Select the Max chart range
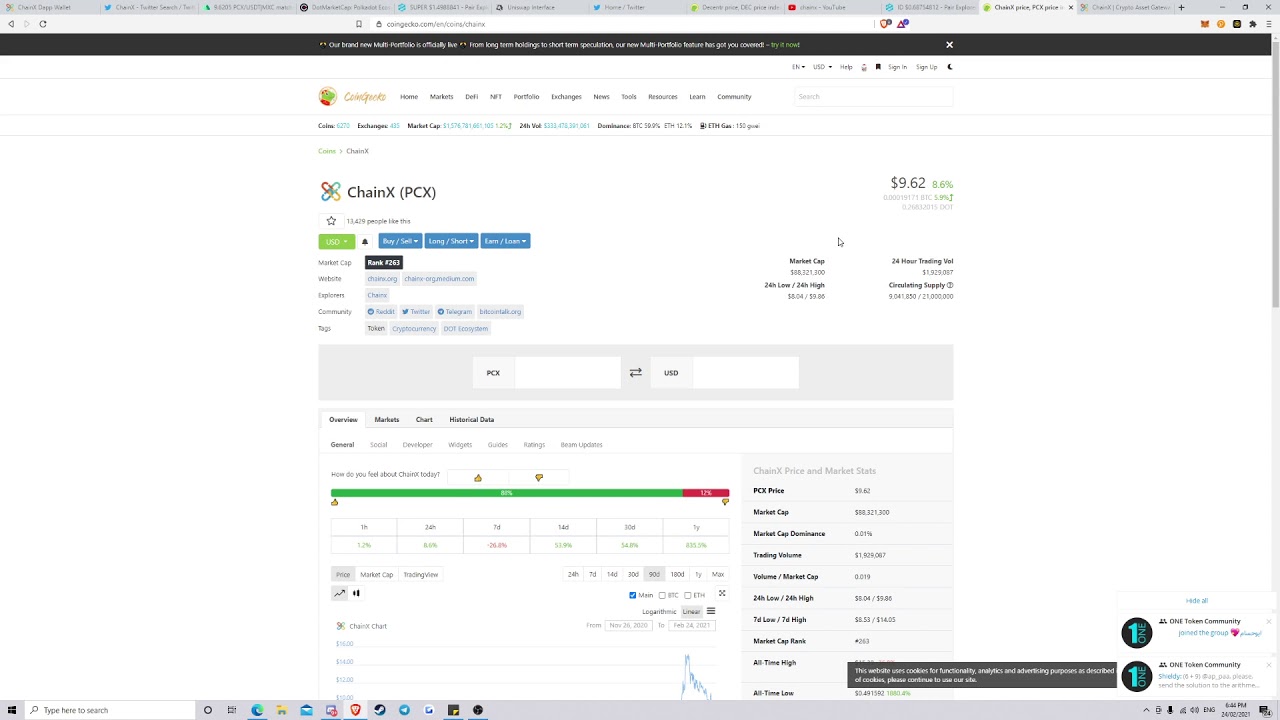The width and height of the screenshot is (1280, 720). pyautogui.click(x=718, y=574)
